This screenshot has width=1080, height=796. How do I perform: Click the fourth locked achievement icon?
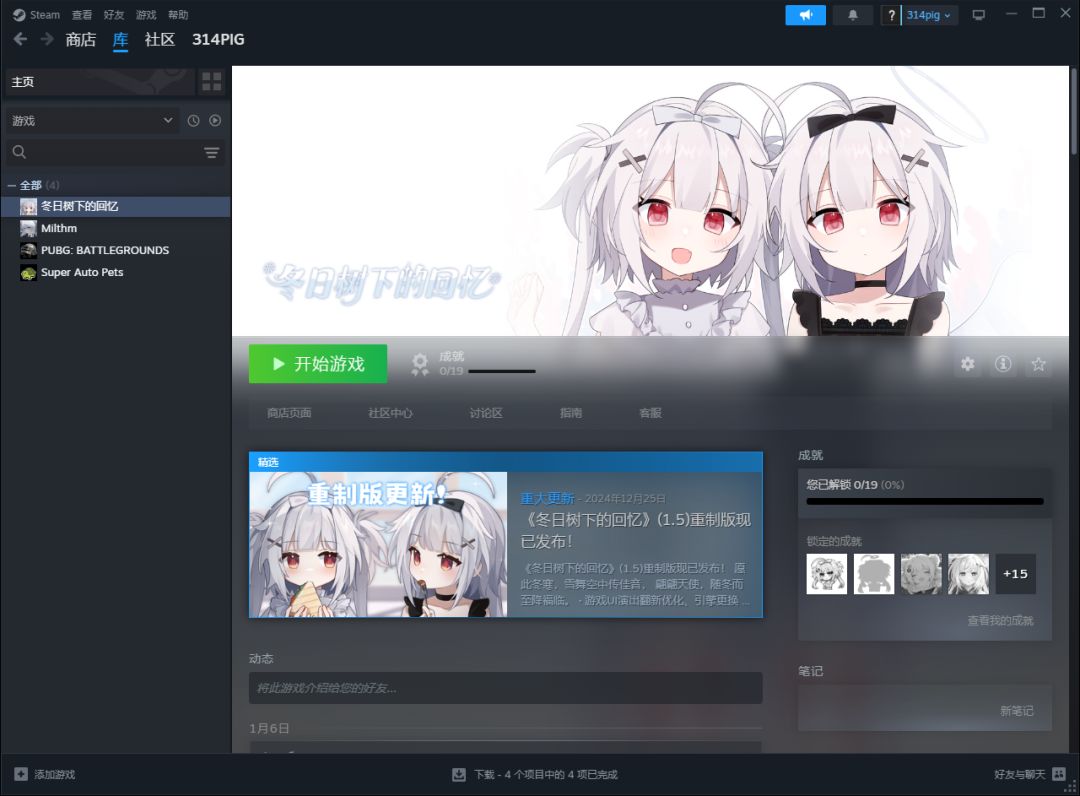968,574
